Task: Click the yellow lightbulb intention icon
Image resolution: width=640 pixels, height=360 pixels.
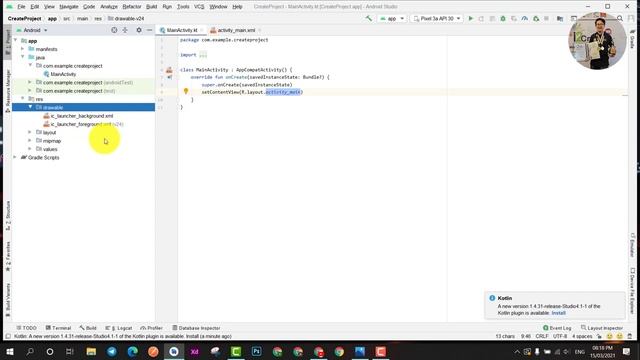Action: click(186, 91)
